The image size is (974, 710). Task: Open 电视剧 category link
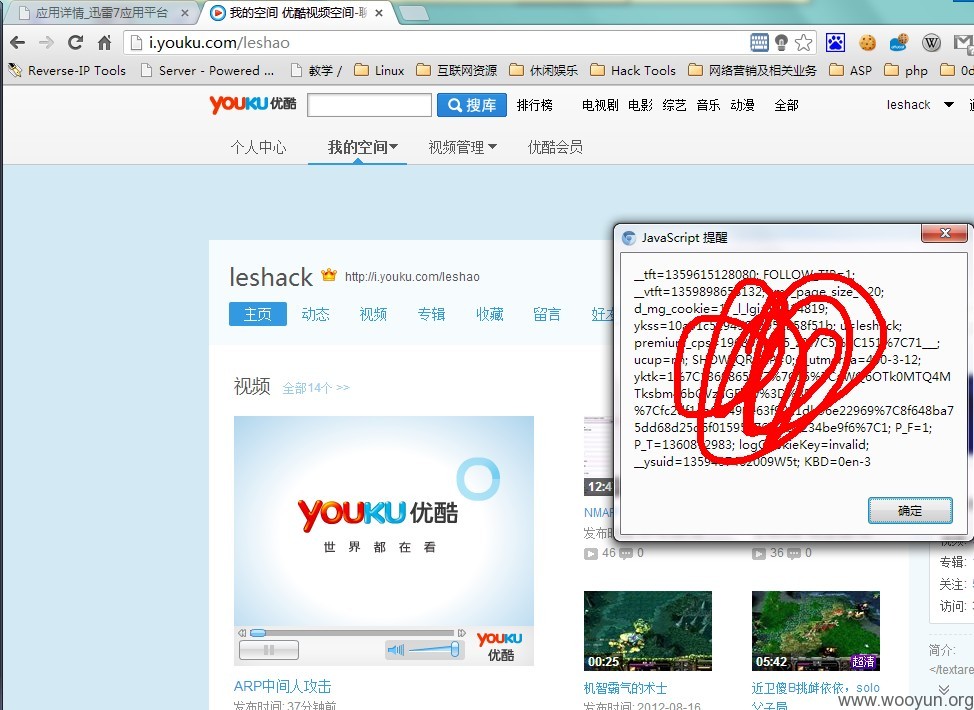[600, 105]
